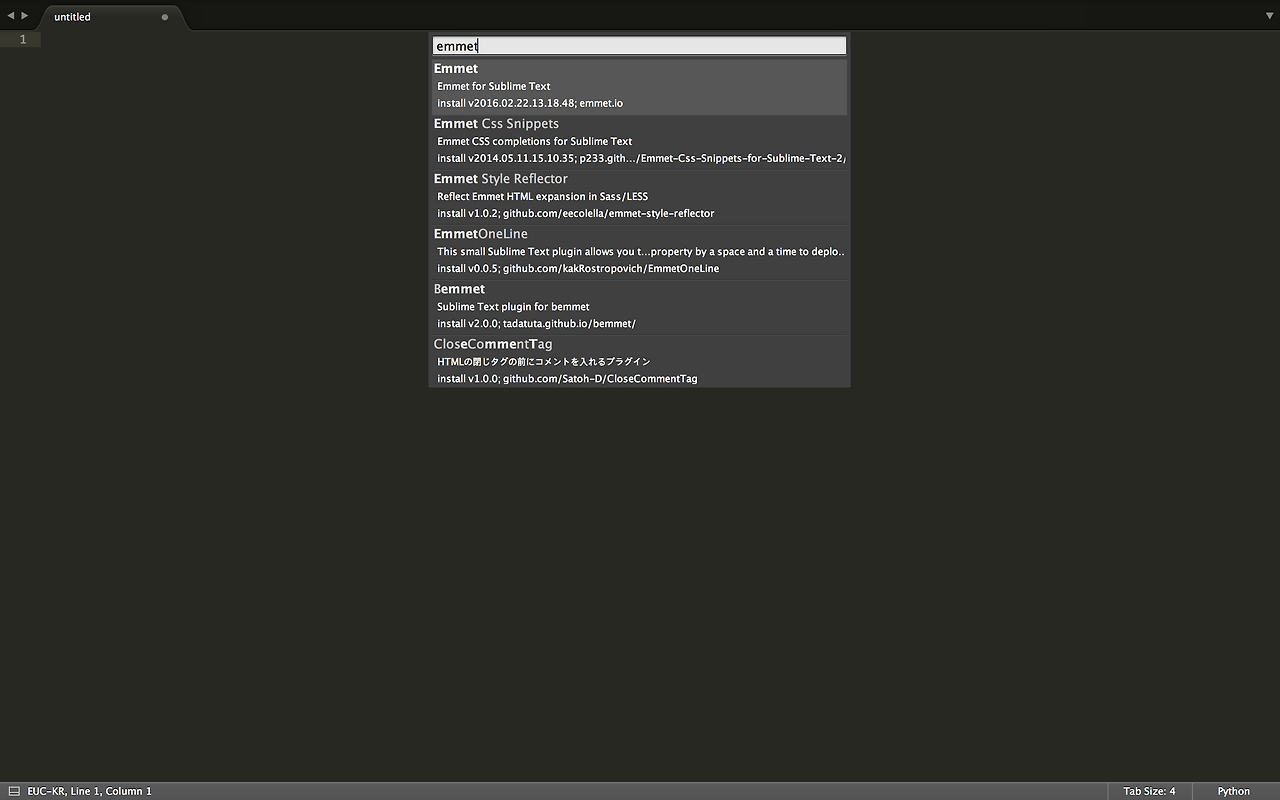The image size is (1280, 800).
Task: Click the emmet search input field
Action: click(x=639, y=45)
